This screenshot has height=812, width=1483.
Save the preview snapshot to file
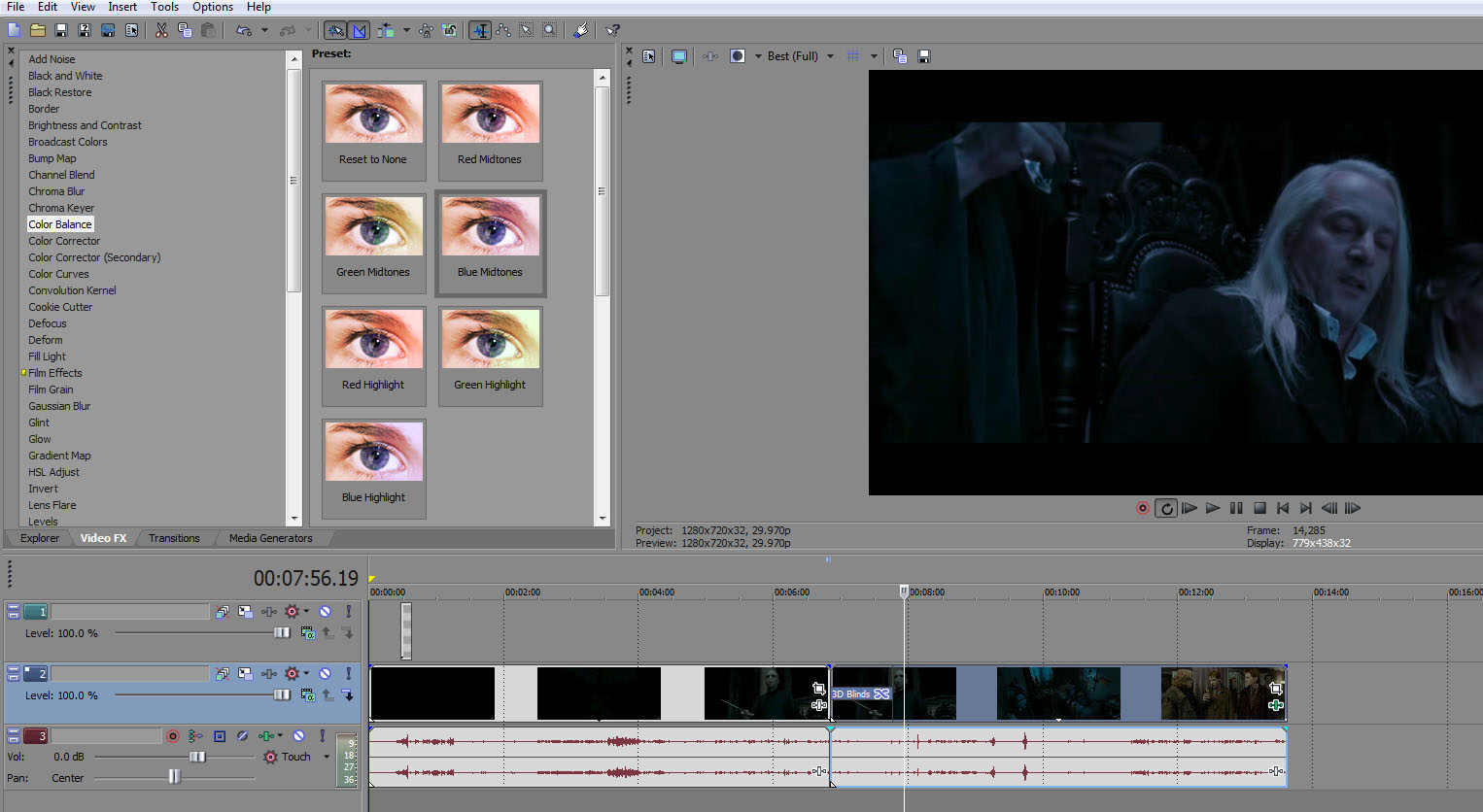[x=924, y=56]
